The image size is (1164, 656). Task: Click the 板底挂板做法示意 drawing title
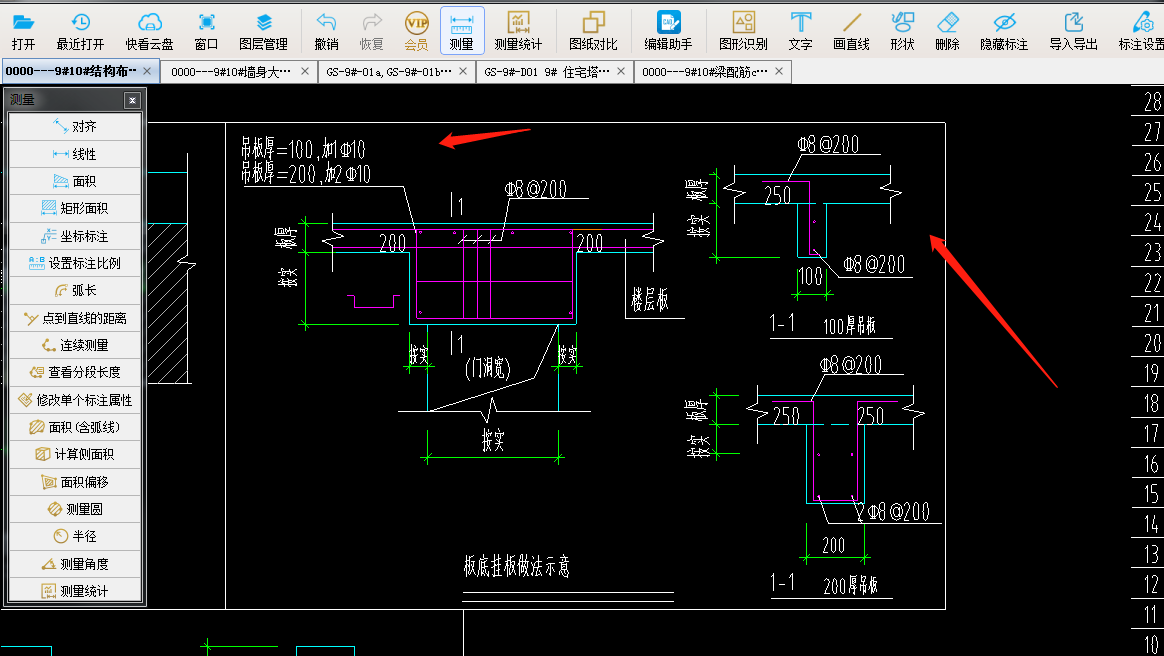(517, 567)
